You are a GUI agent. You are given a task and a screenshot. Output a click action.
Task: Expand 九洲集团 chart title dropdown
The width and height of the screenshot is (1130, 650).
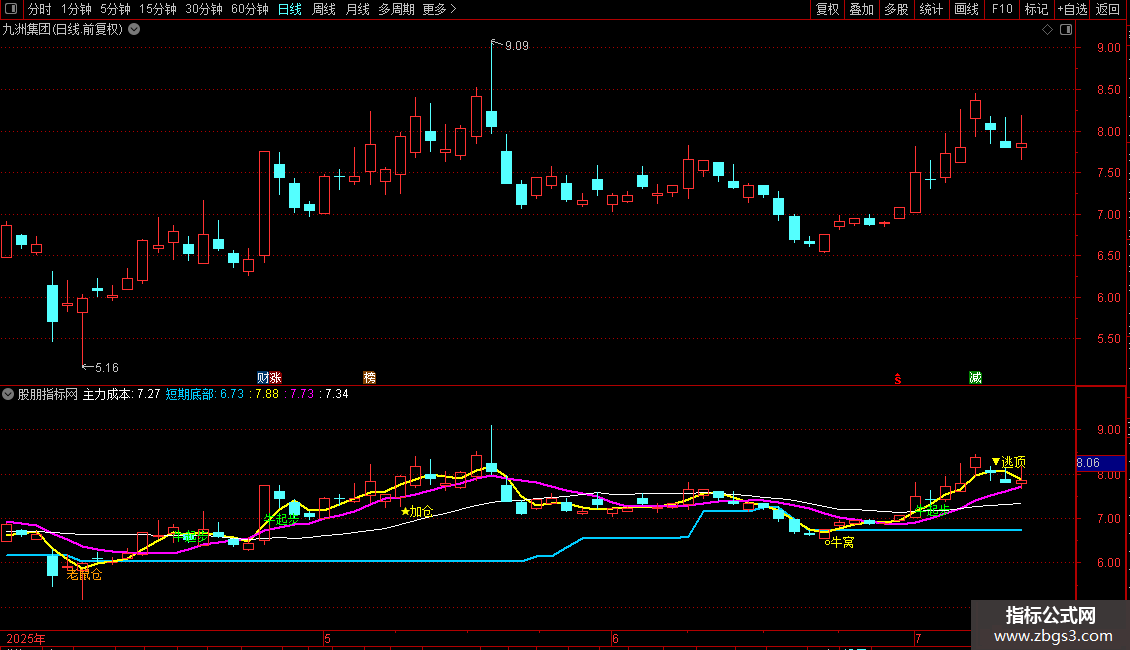tap(134, 30)
